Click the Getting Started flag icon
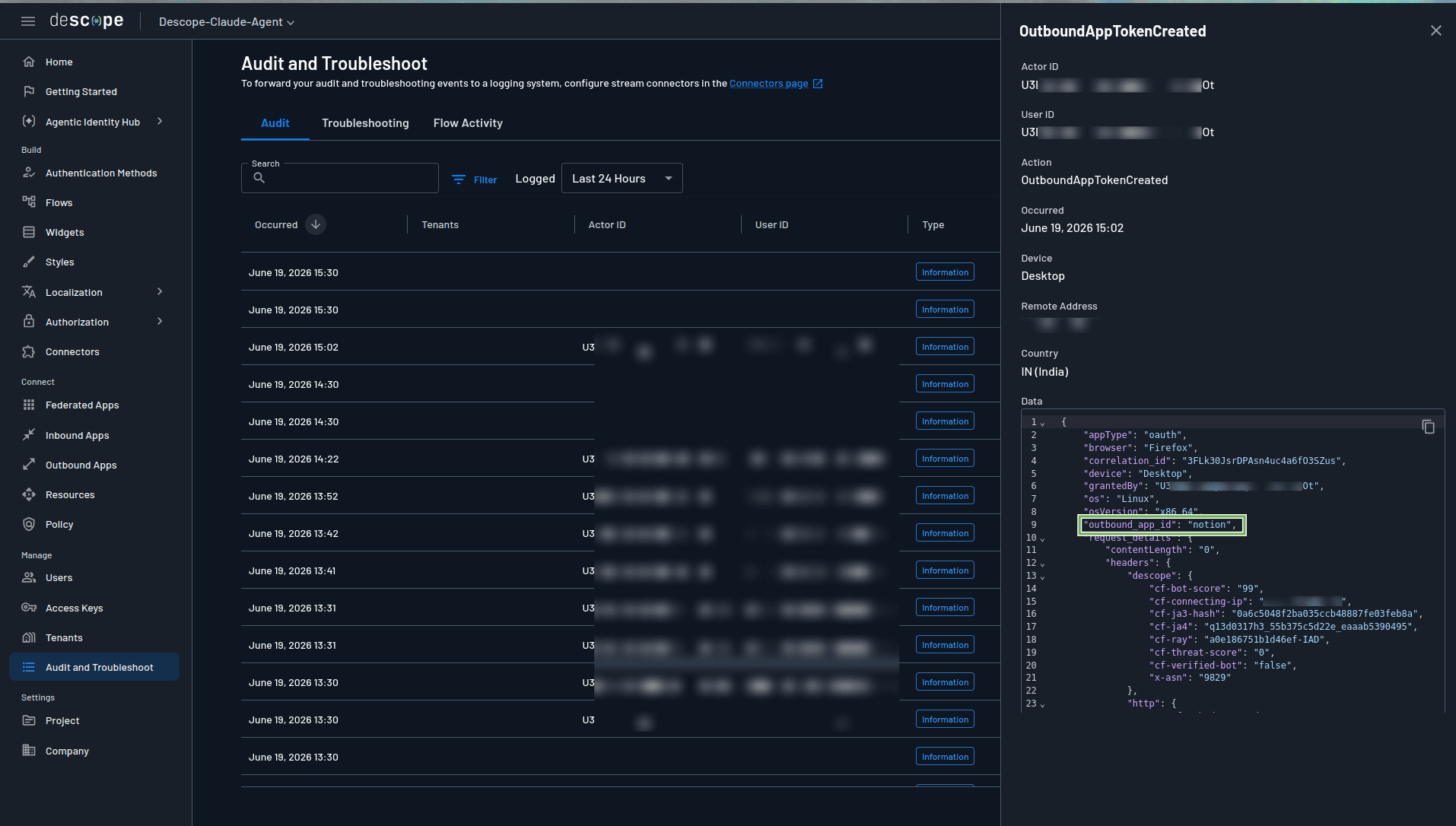This screenshot has height=826, width=1456. click(29, 91)
